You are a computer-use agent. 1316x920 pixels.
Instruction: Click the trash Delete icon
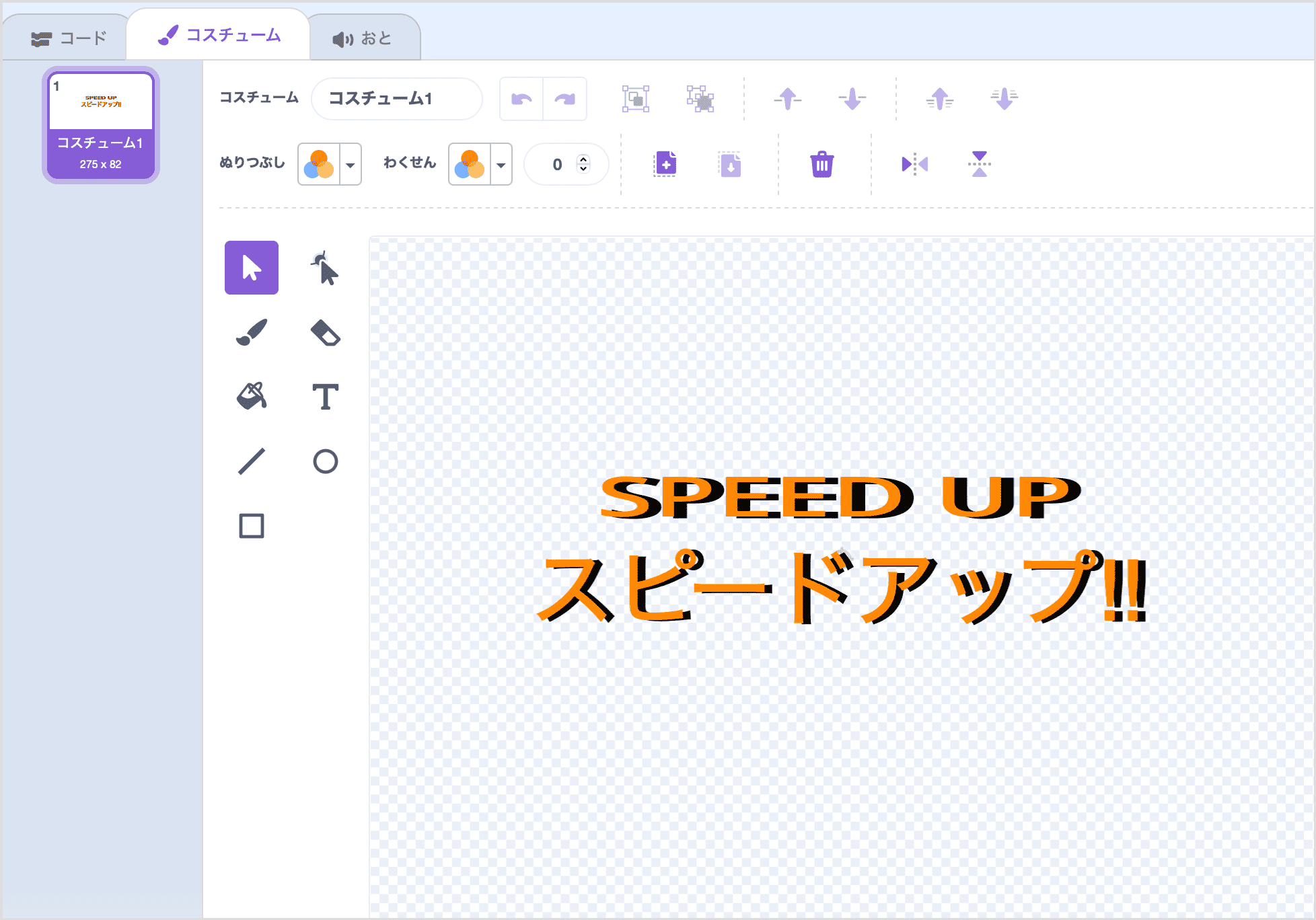click(x=822, y=164)
